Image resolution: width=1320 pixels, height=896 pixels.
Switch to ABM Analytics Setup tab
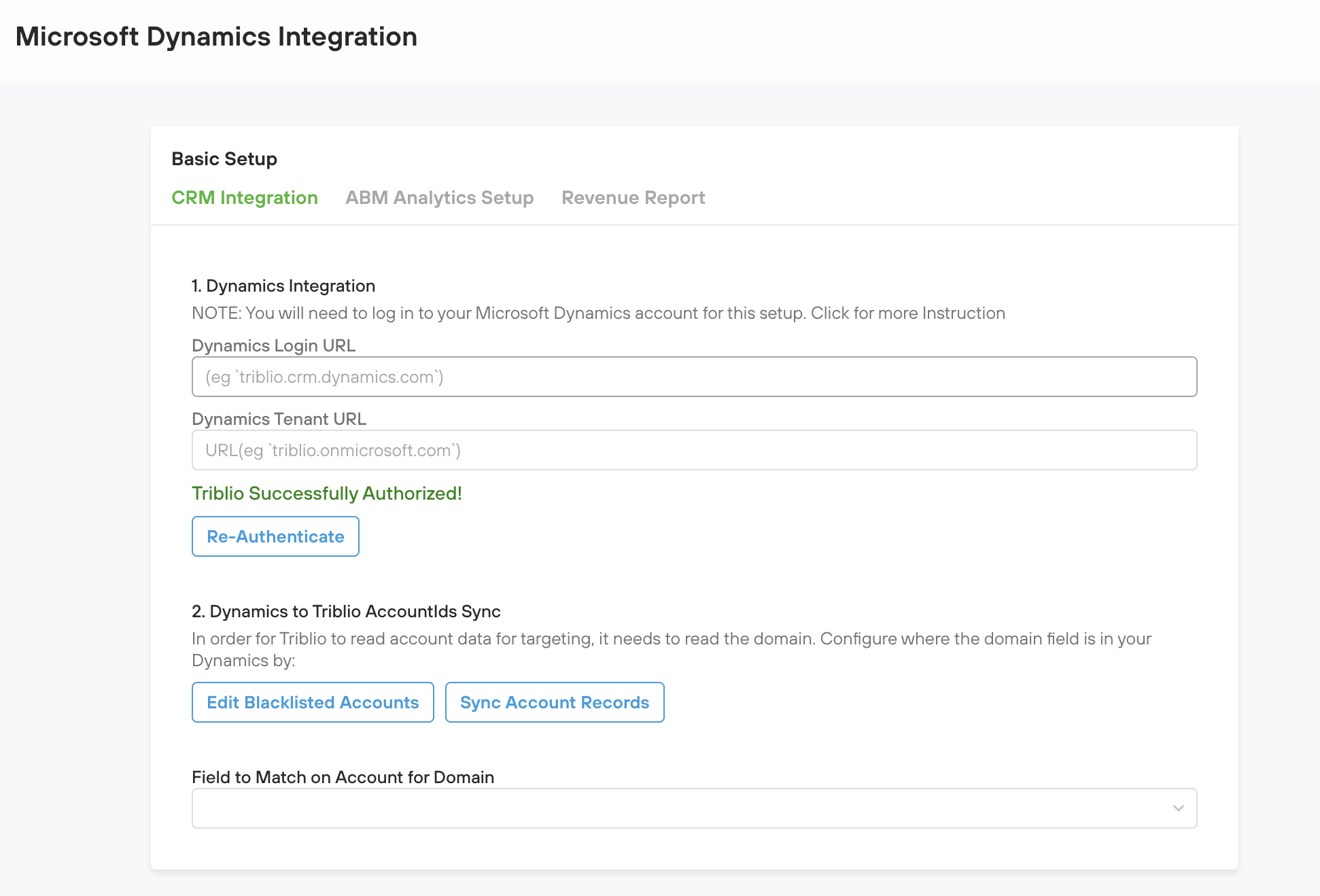439,198
